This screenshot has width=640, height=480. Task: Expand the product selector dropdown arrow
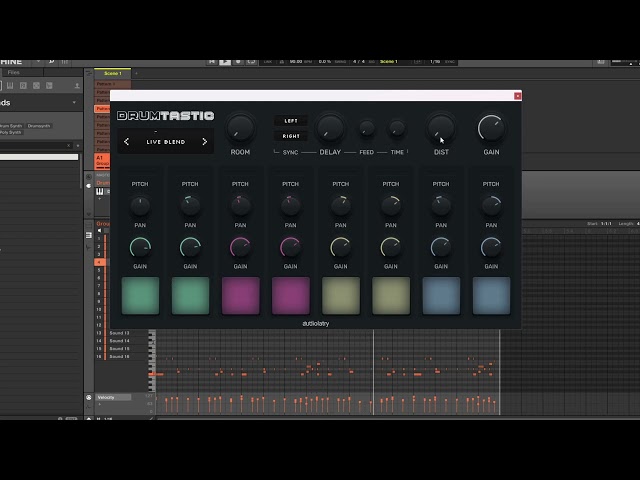pos(74,102)
